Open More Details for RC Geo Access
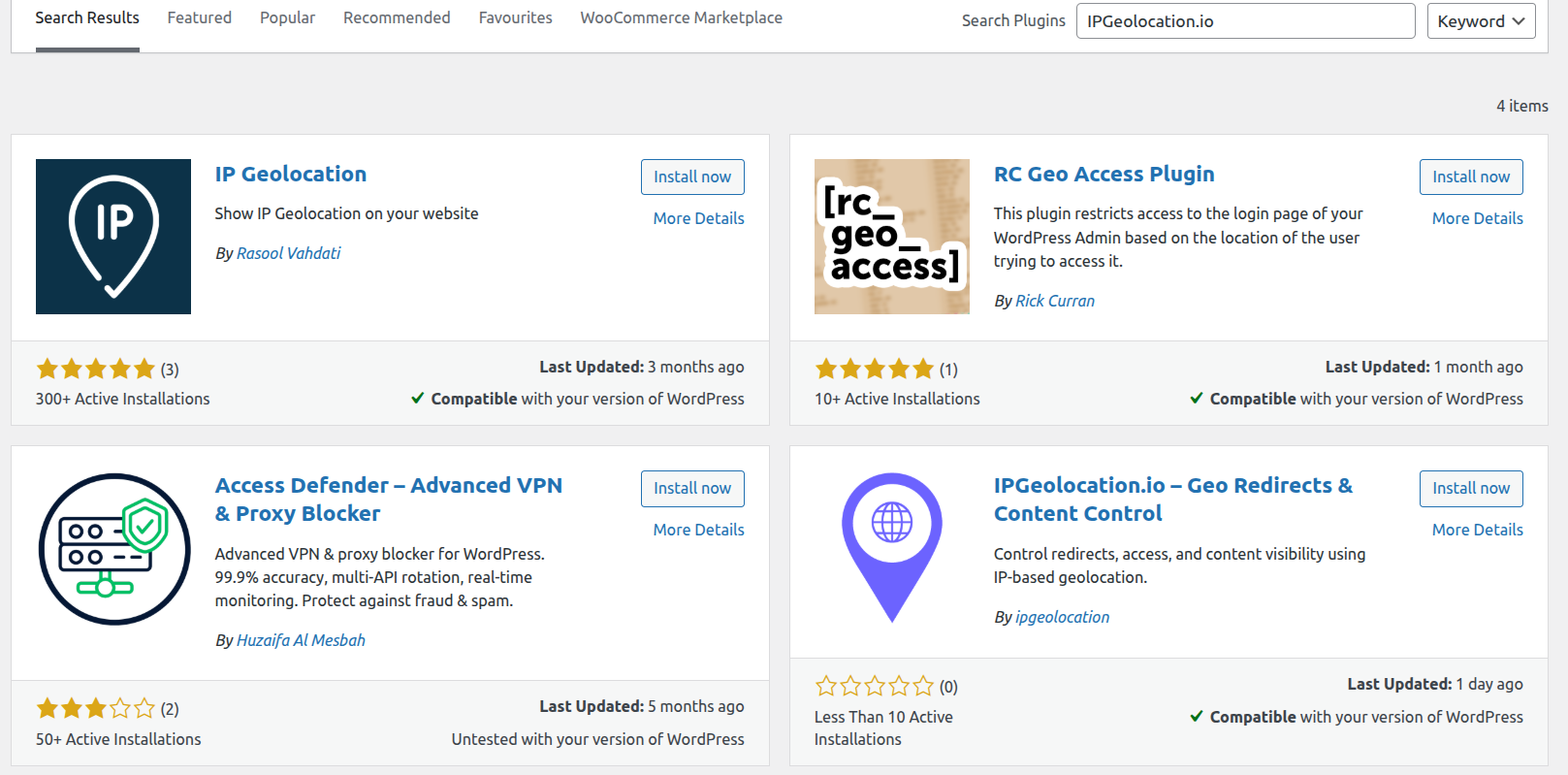 coord(1477,218)
